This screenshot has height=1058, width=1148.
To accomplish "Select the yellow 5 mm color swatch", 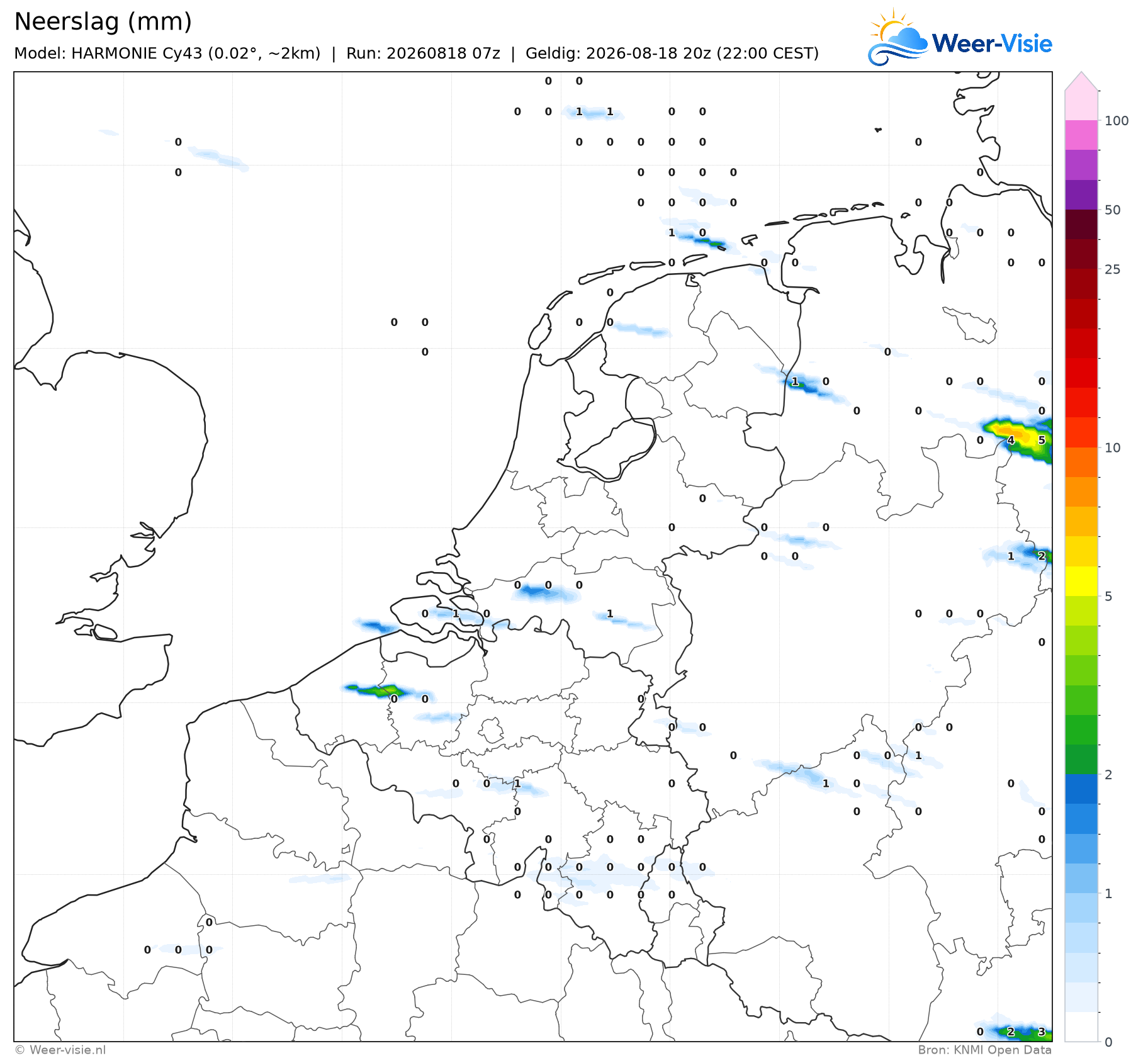I will [1081, 582].
